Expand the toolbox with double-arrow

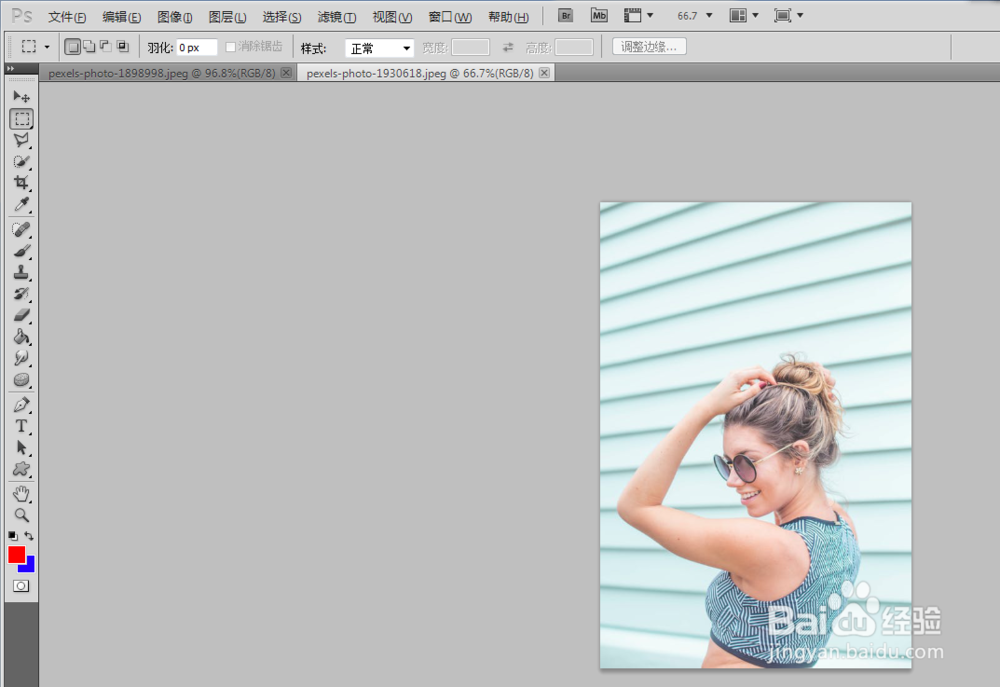[x=11, y=68]
